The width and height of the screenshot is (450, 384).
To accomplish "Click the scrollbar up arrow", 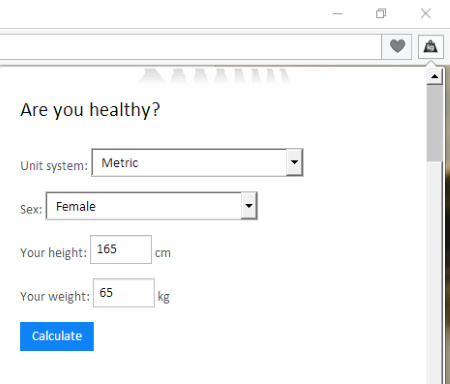I will (x=434, y=77).
